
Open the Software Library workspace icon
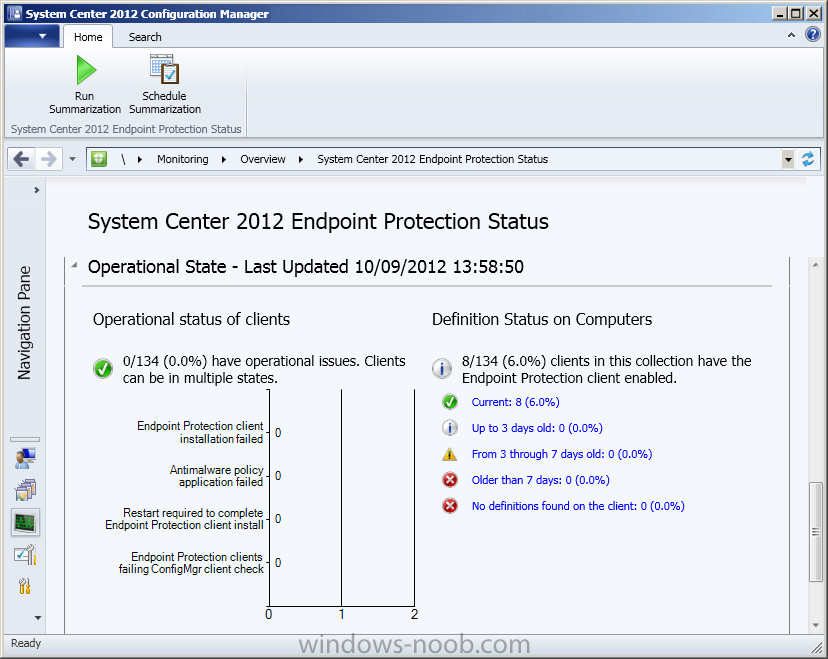pos(25,490)
